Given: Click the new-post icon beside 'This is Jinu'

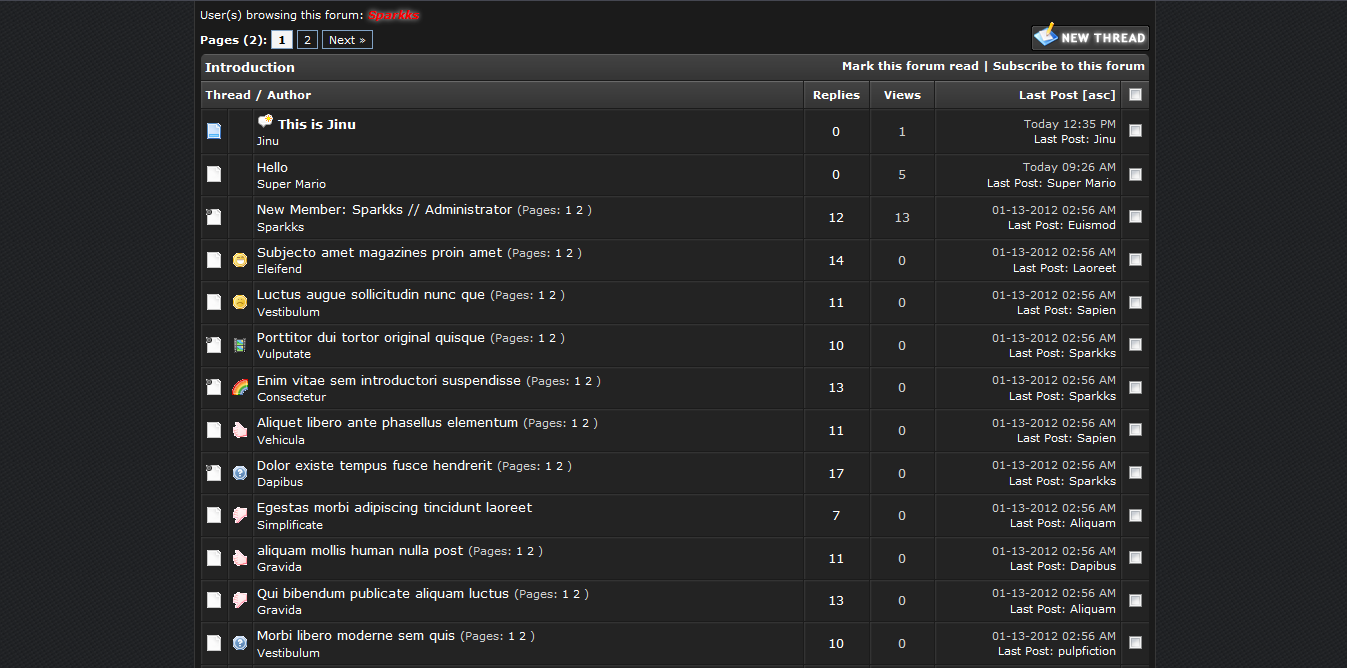Looking at the screenshot, I should (x=265, y=122).
